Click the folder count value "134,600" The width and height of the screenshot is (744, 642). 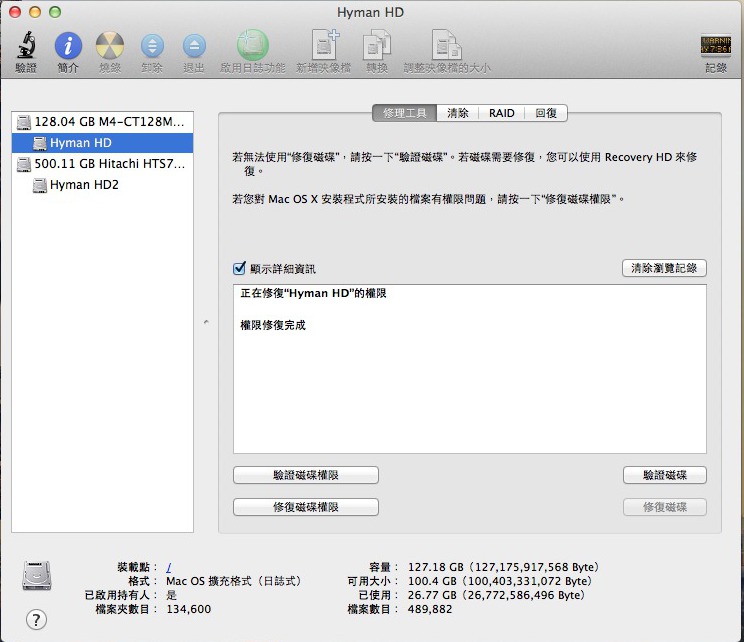(x=188, y=609)
